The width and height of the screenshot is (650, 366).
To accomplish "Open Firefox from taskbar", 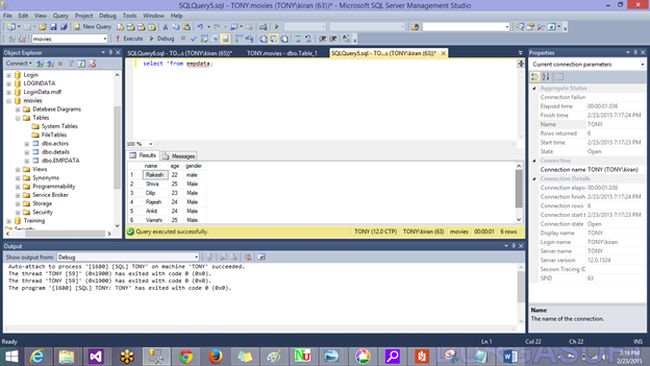I will (x=215, y=356).
